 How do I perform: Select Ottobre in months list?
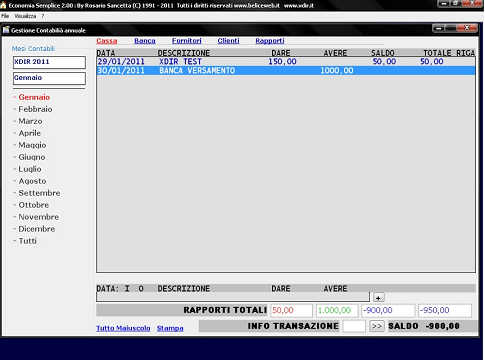tap(34, 205)
